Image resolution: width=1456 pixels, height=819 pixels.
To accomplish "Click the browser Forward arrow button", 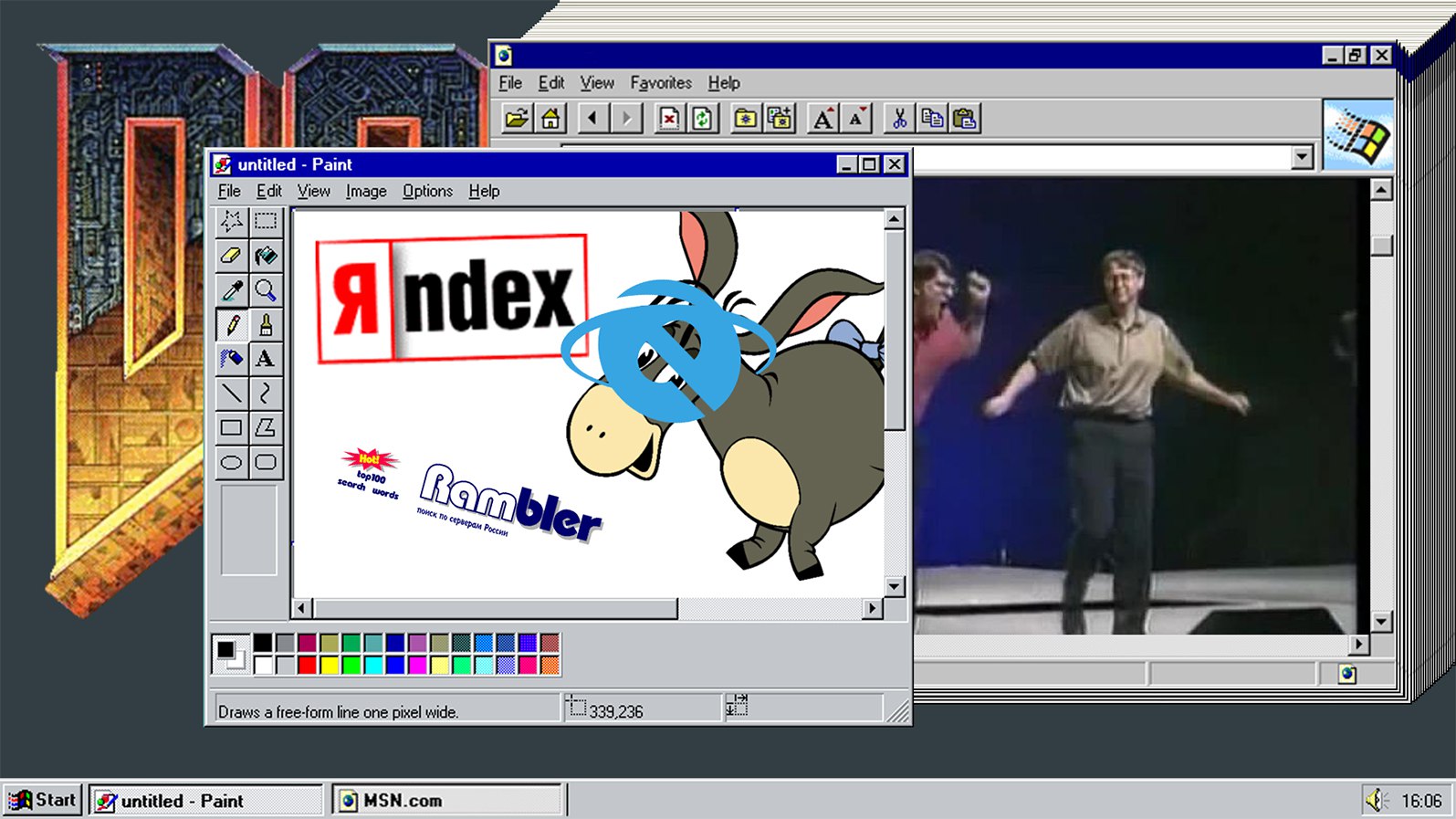I will point(627,119).
